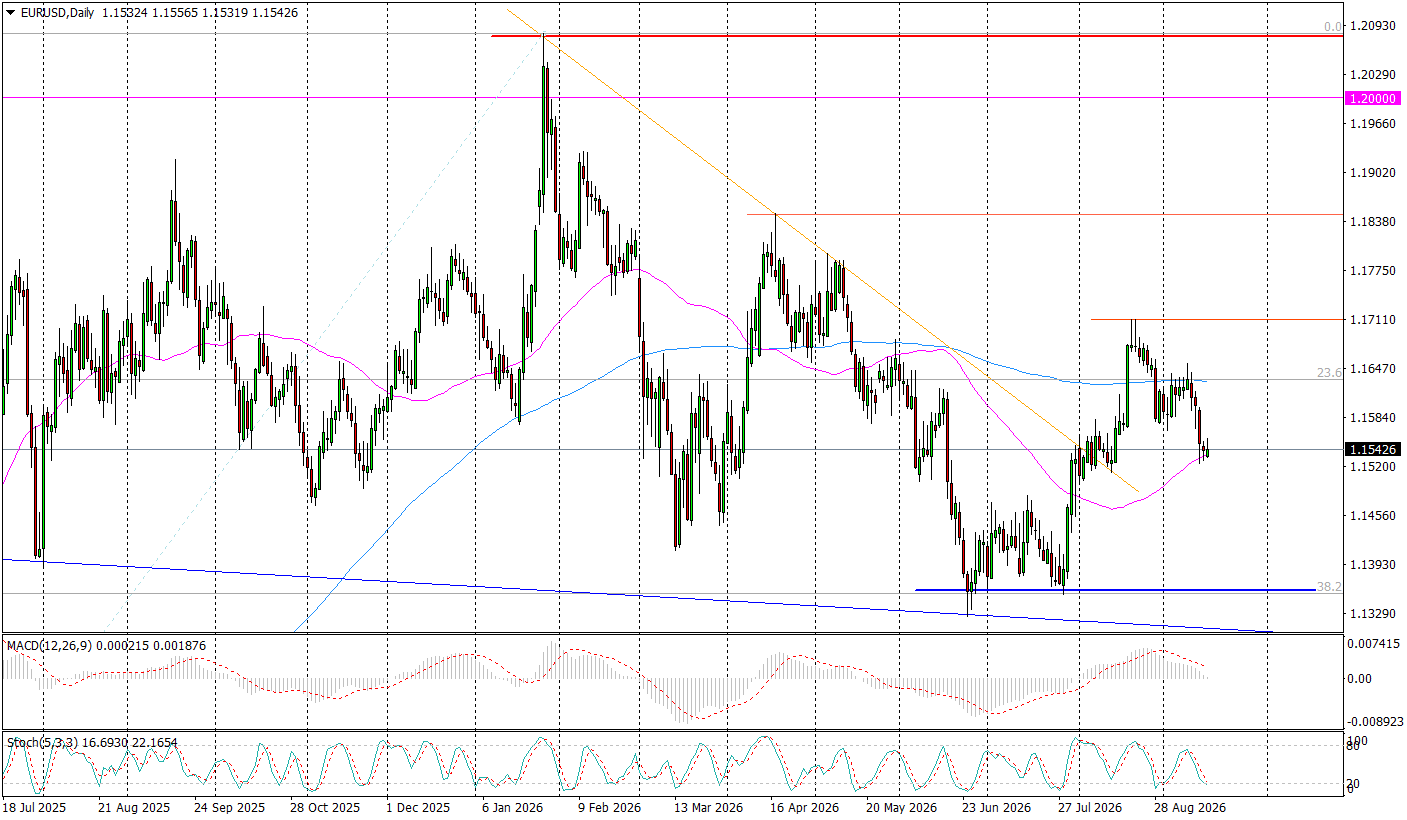This screenshot has width=1407, height=820.
Task: Click the 18 Jul 2025 date label
Action: click(35, 806)
